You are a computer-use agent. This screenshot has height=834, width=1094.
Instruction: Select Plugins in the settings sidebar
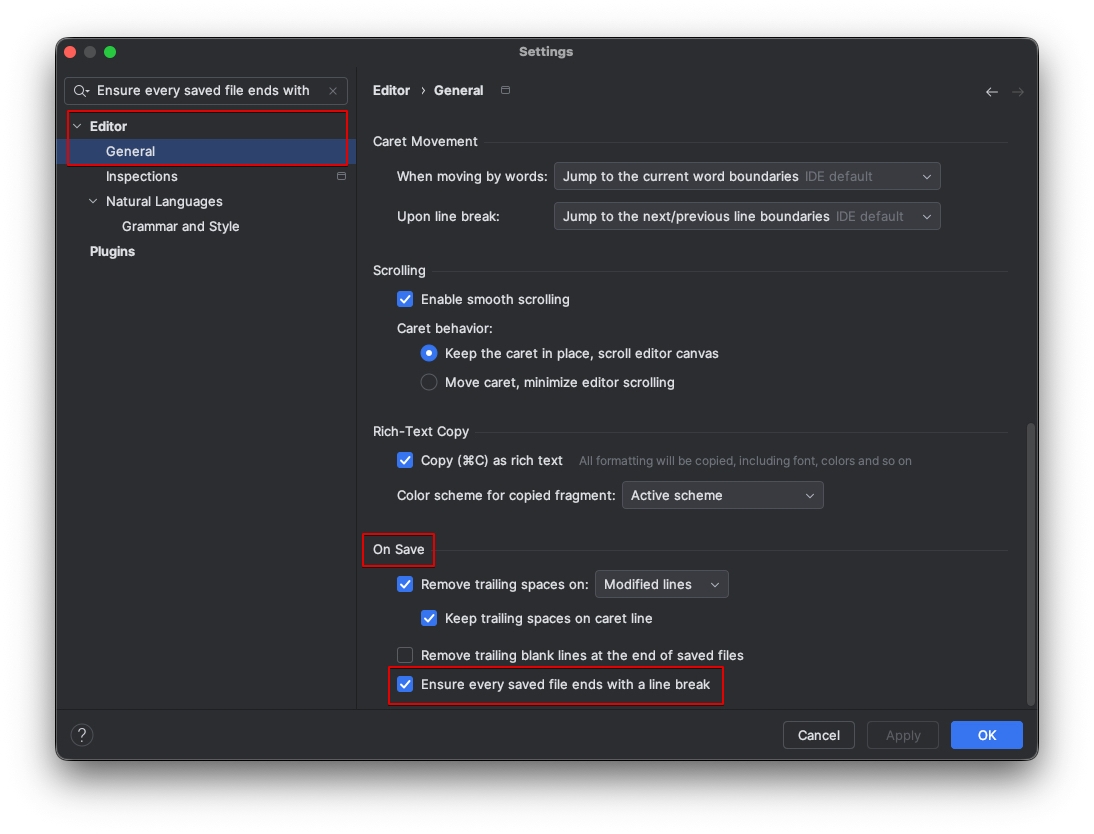click(x=112, y=252)
